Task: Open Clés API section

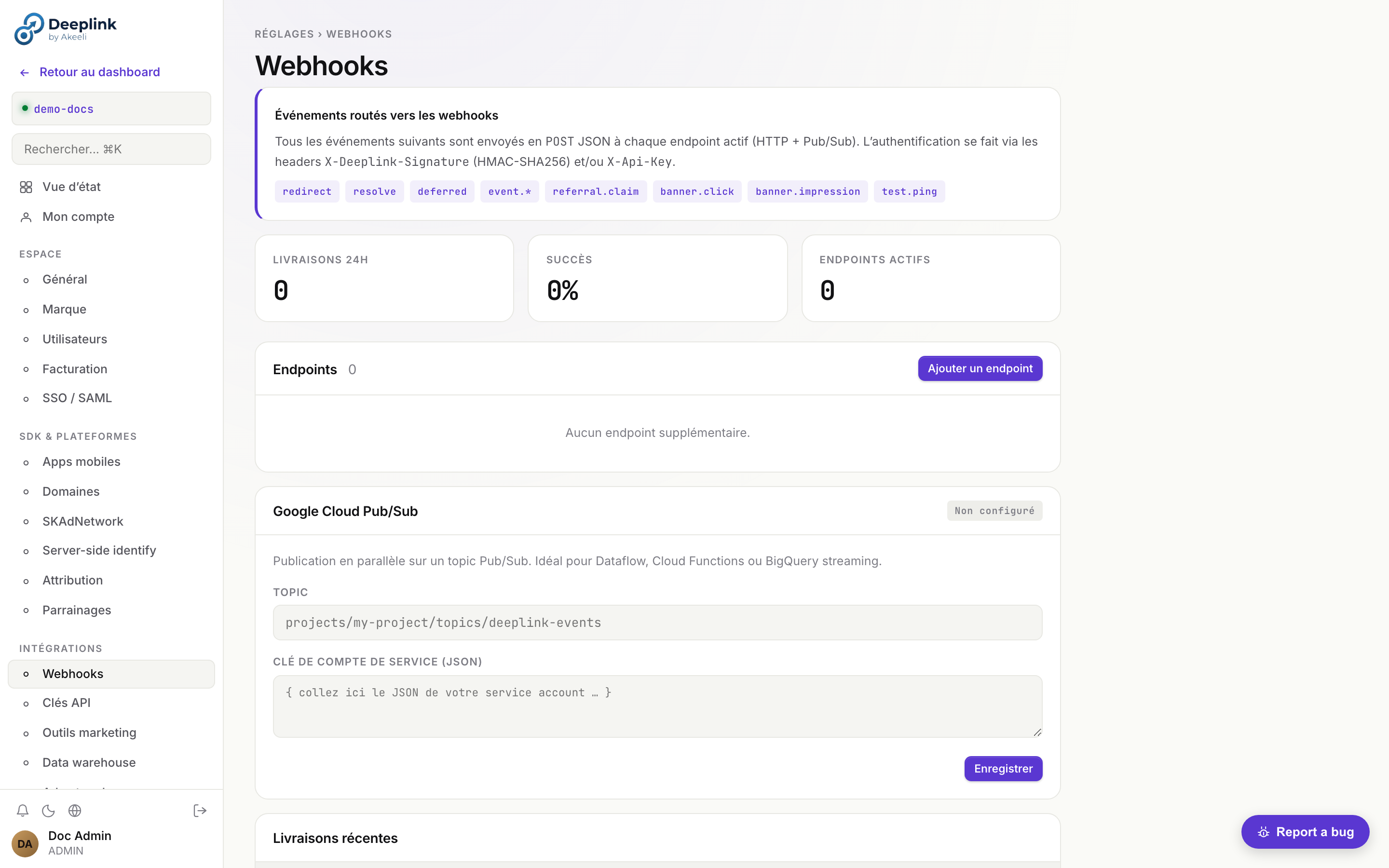Action: tap(111, 703)
